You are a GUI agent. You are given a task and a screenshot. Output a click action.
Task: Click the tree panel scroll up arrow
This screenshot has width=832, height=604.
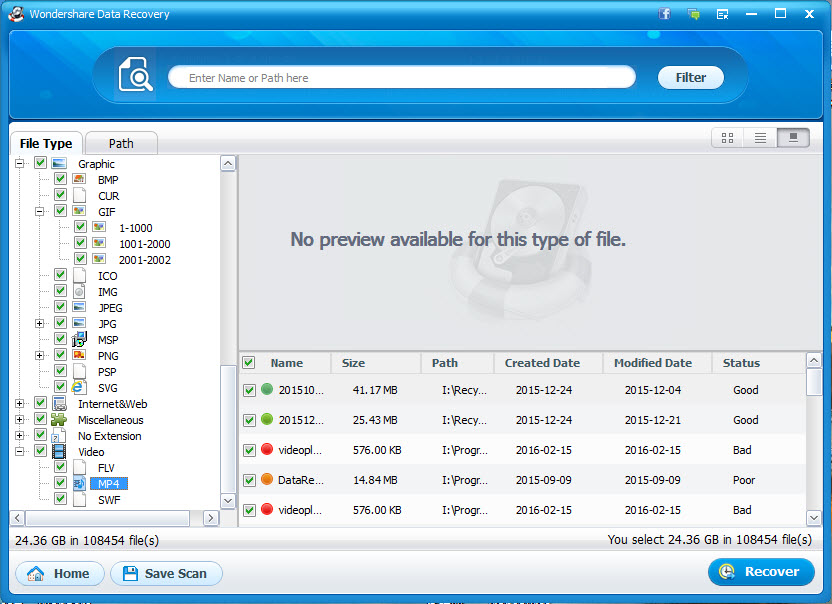pyautogui.click(x=228, y=163)
